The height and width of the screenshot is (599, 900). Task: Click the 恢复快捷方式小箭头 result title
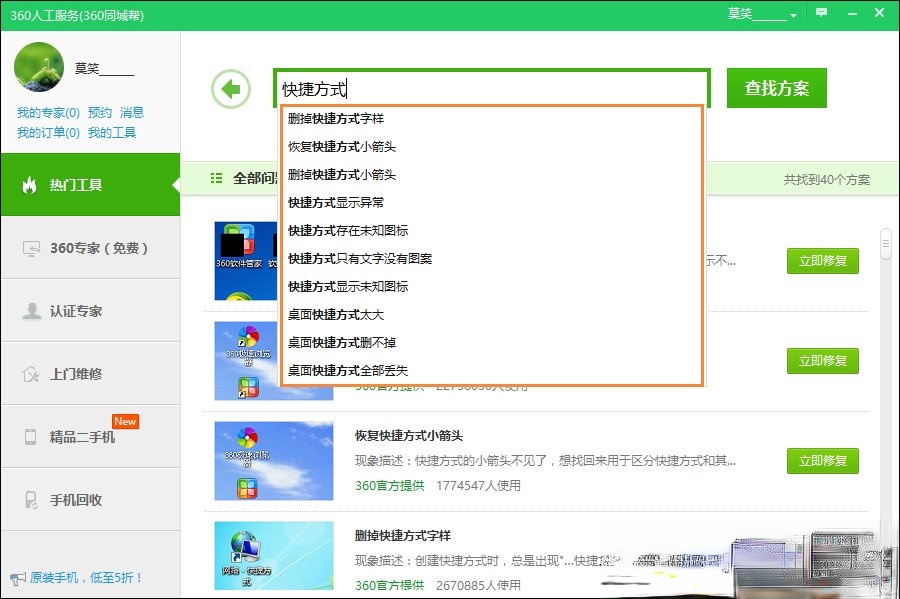coord(409,435)
